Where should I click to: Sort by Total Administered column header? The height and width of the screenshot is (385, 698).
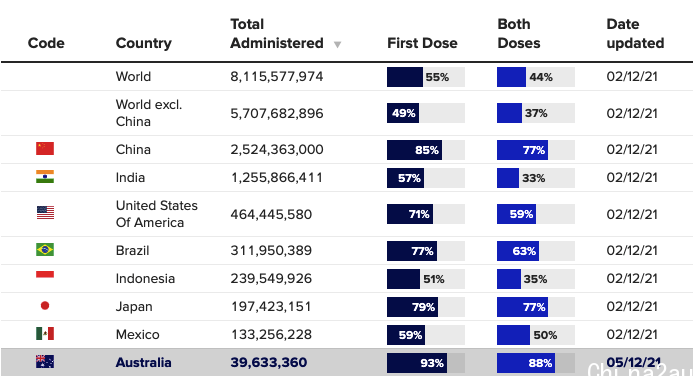(x=276, y=33)
